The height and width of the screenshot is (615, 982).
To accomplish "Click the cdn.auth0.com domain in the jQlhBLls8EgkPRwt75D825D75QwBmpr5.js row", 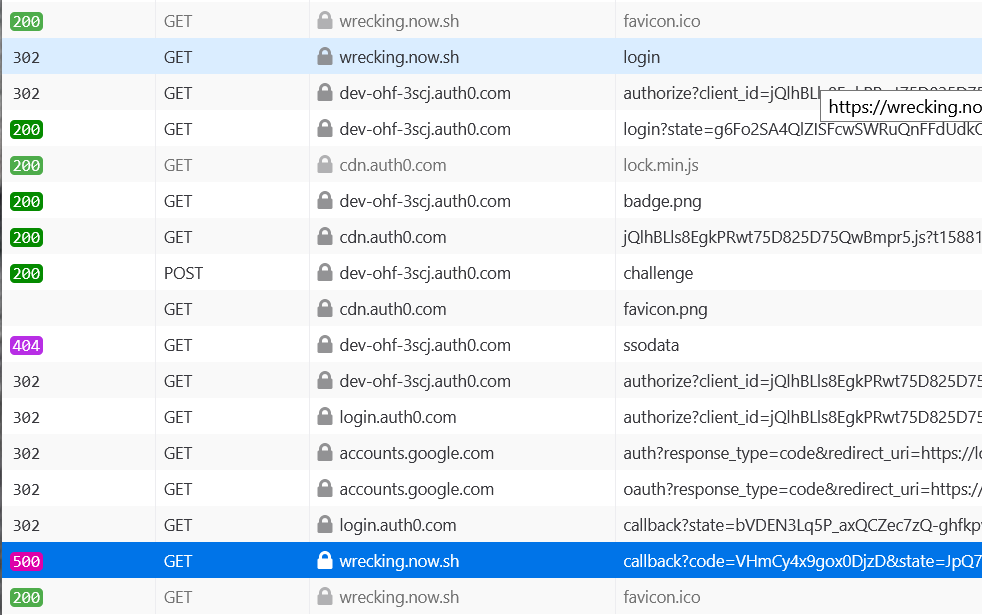I will [x=393, y=237].
